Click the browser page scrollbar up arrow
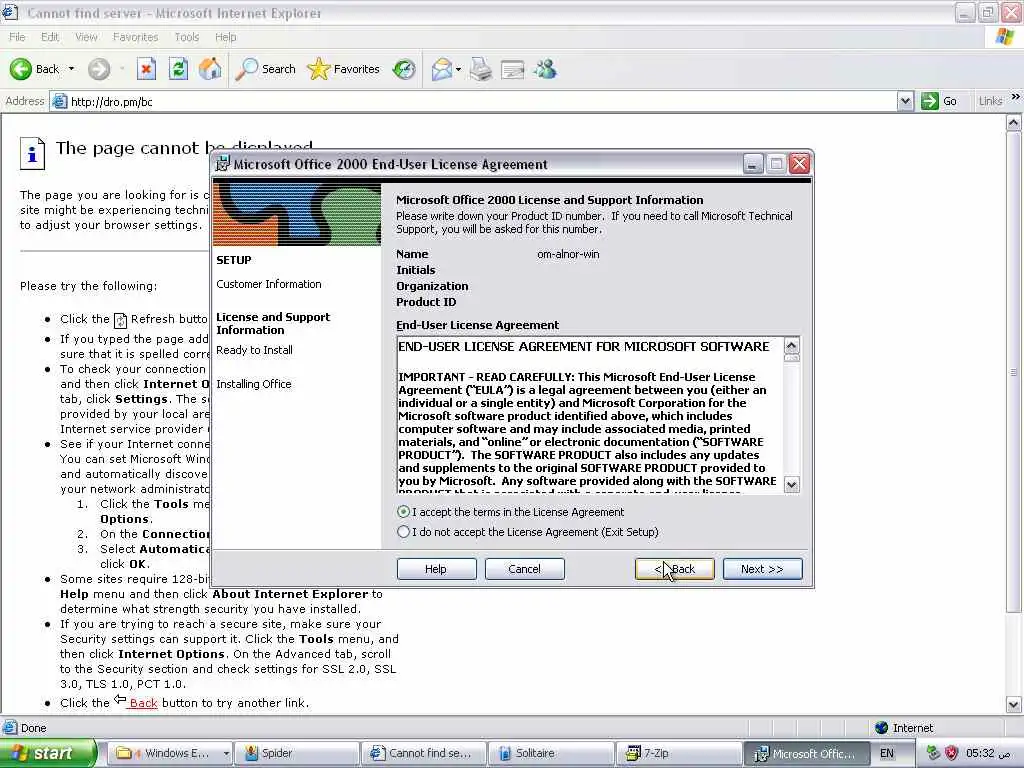Image resolution: width=1024 pixels, height=768 pixels. tap(1013, 123)
